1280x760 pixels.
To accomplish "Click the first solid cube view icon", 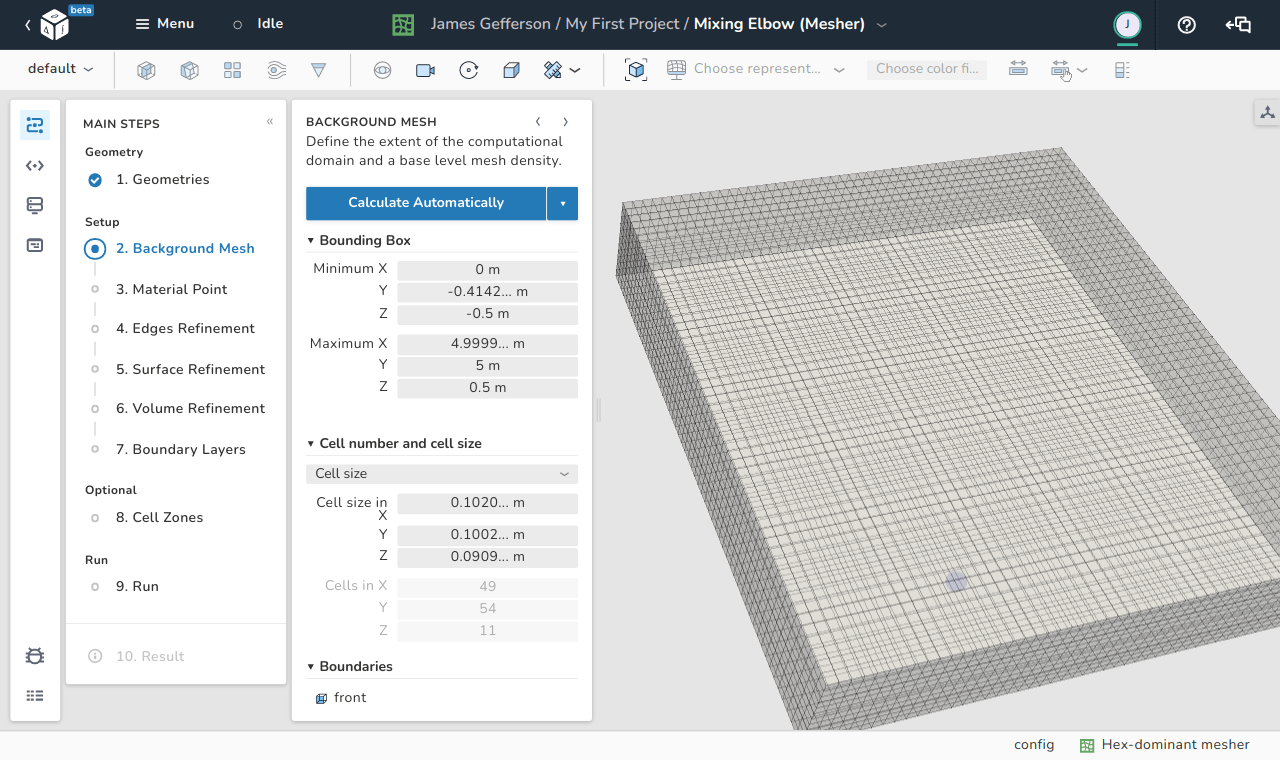I will tap(146, 70).
